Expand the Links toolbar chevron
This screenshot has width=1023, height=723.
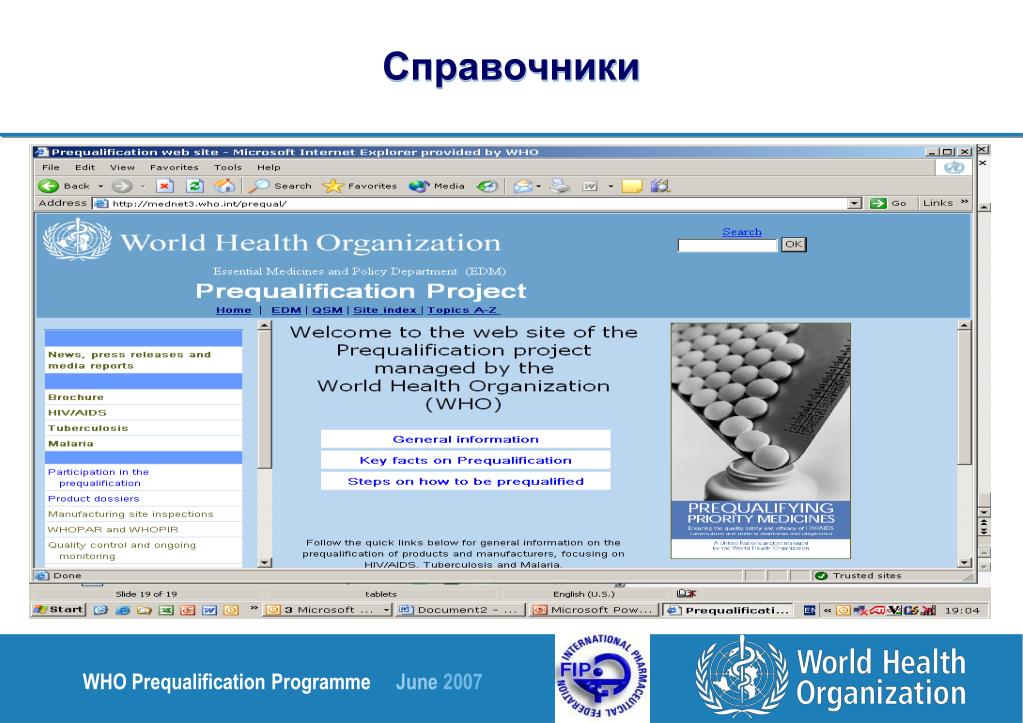click(x=965, y=202)
